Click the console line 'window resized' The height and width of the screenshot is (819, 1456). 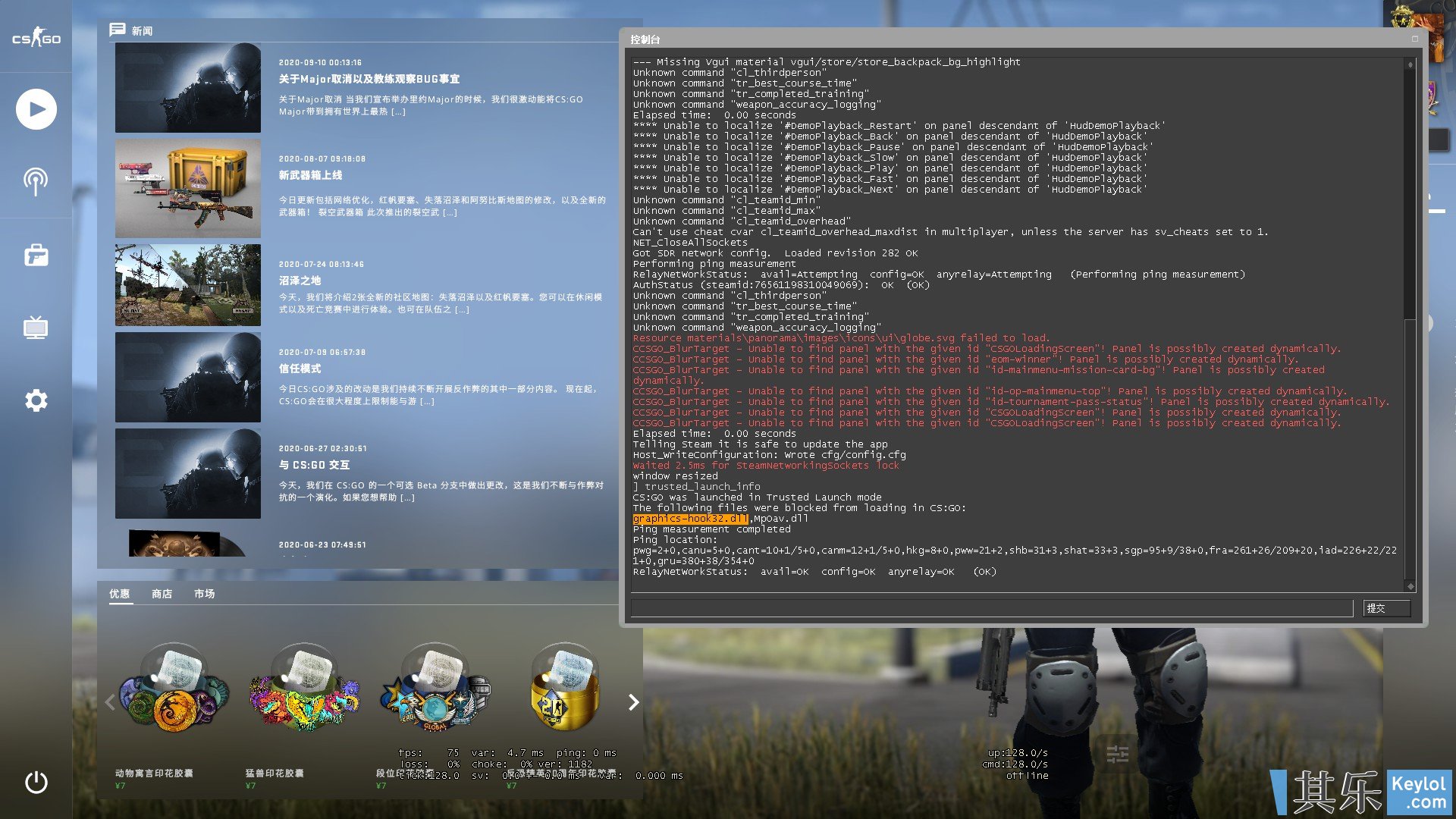tap(675, 476)
